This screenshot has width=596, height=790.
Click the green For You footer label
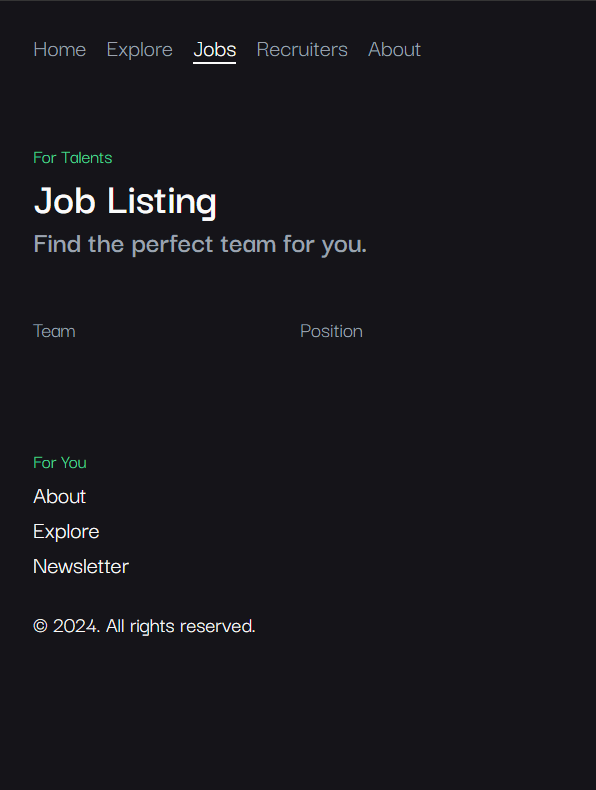pyautogui.click(x=60, y=463)
